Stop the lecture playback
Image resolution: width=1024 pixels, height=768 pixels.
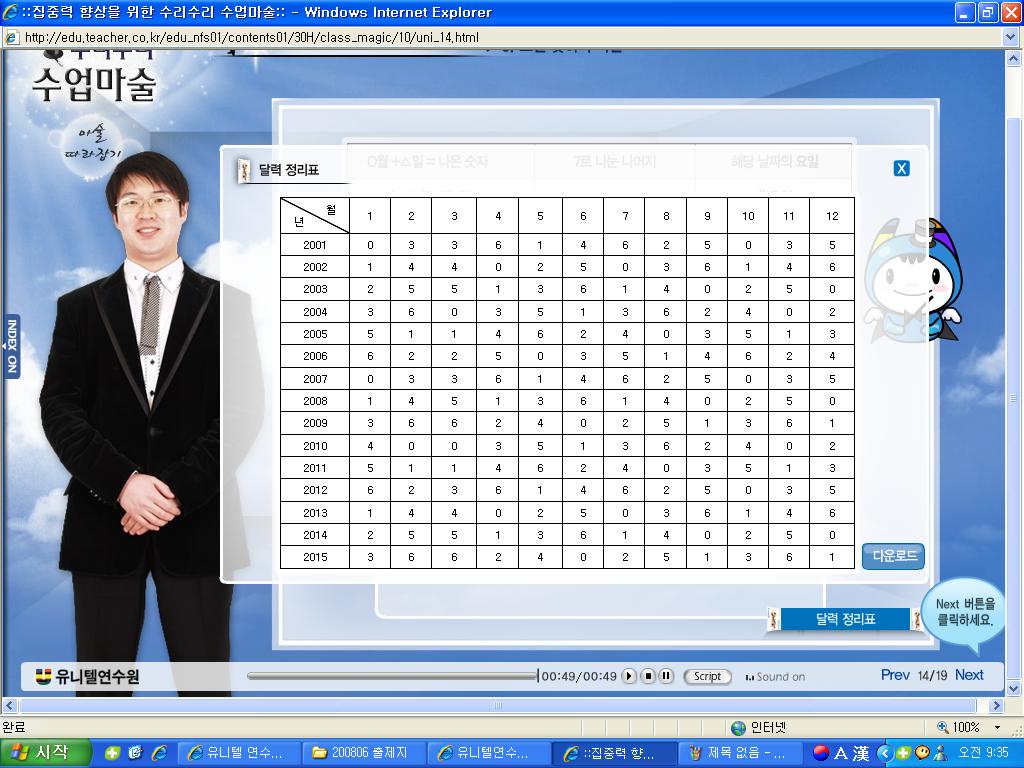648,676
